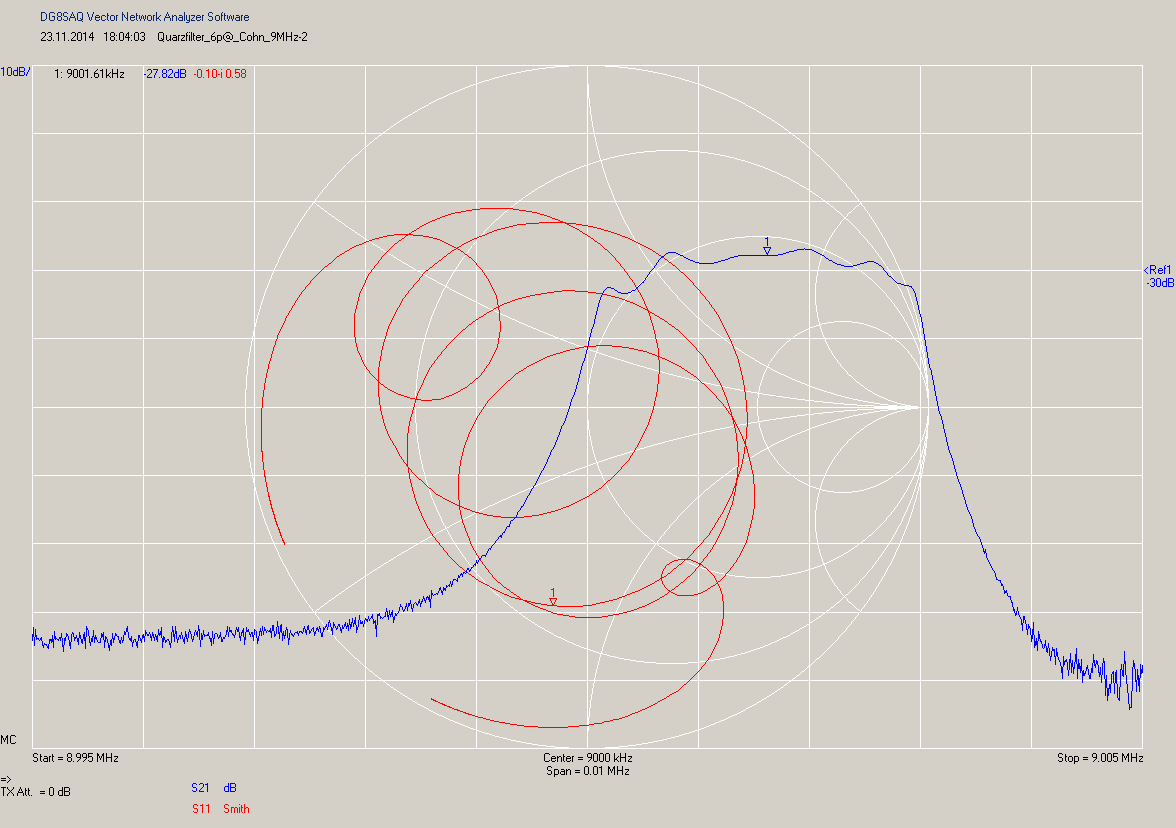1176x828 pixels.
Task: Click the 'TX Att. = 0 dB' setting
Action: 35,791
